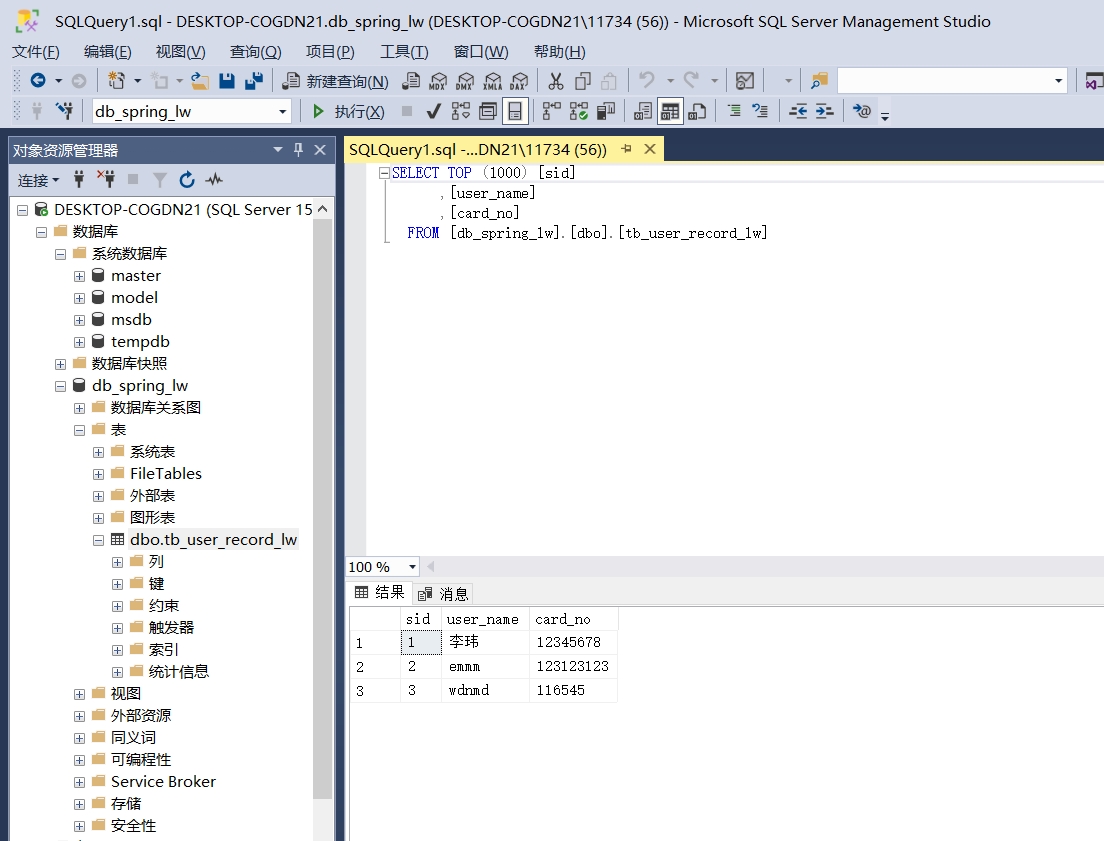Screen dimensions: 1104x841
Task: Open the Activity Monitor icon
Action: coord(745,81)
